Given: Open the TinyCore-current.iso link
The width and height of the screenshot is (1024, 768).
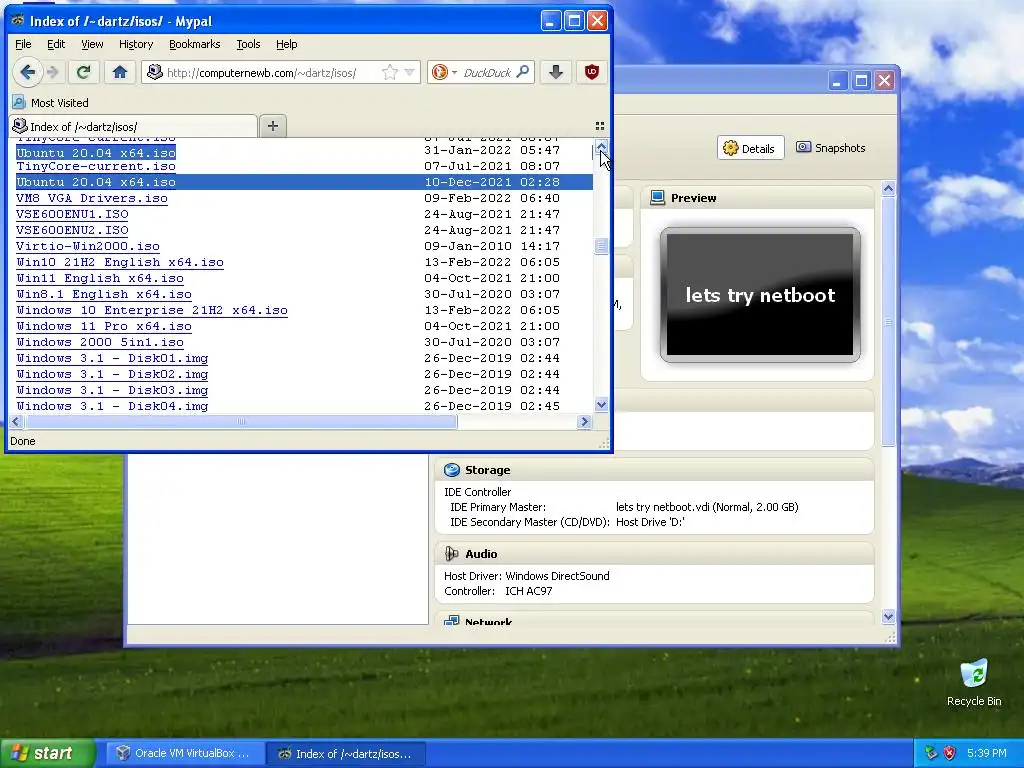Looking at the screenshot, I should pyautogui.click(x=96, y=167).
